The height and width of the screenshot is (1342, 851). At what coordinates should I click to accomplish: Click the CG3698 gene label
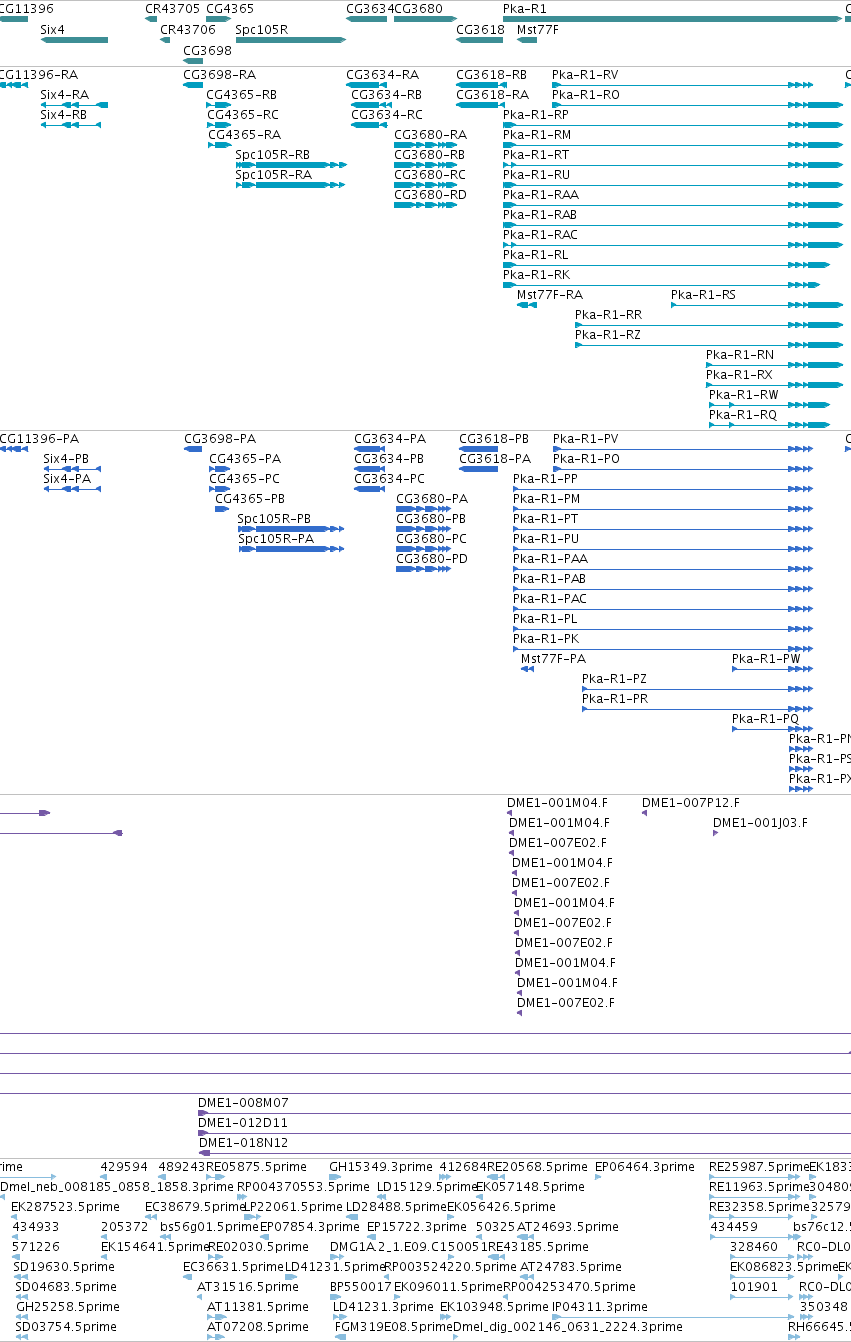[207, 50]
